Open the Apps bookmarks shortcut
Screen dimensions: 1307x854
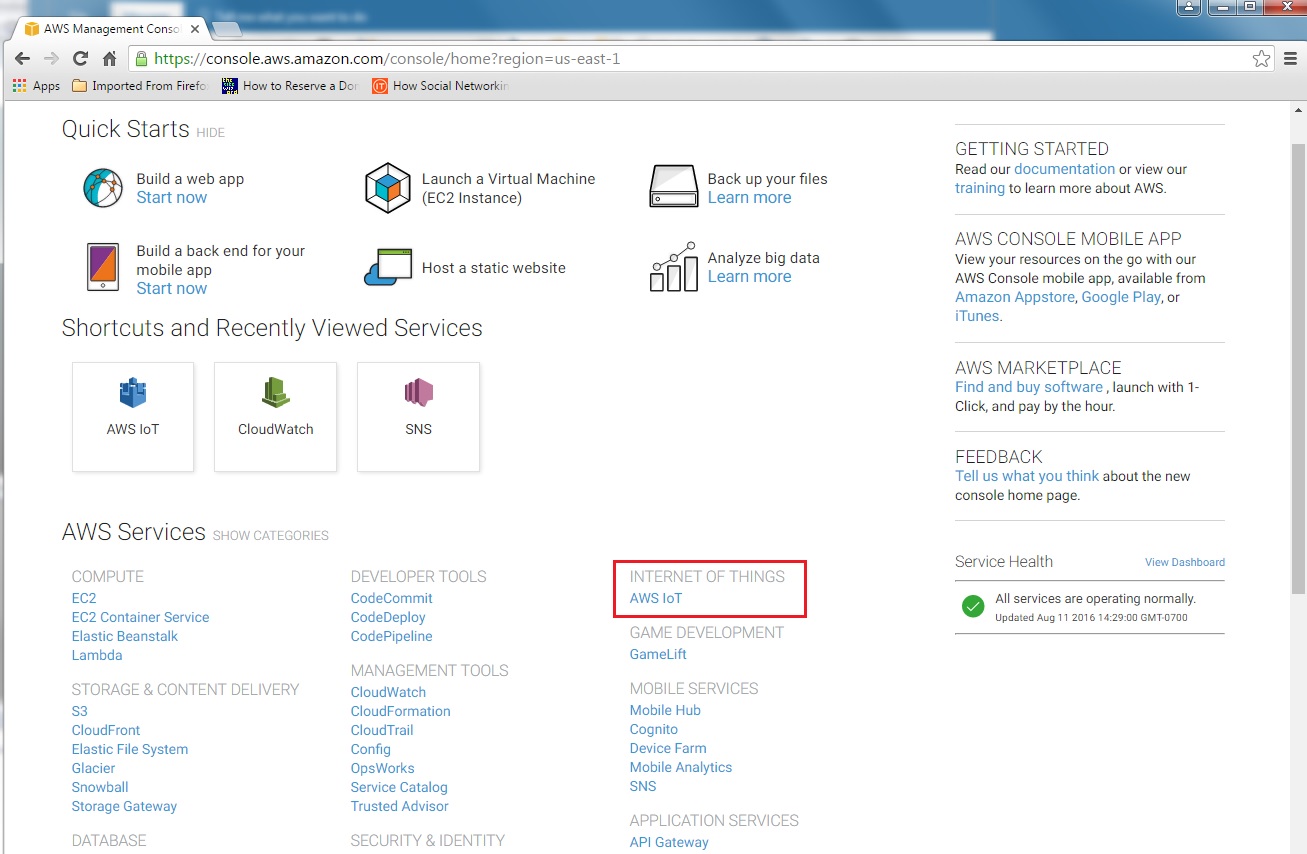pyautogui.click(x=36, y=86)
